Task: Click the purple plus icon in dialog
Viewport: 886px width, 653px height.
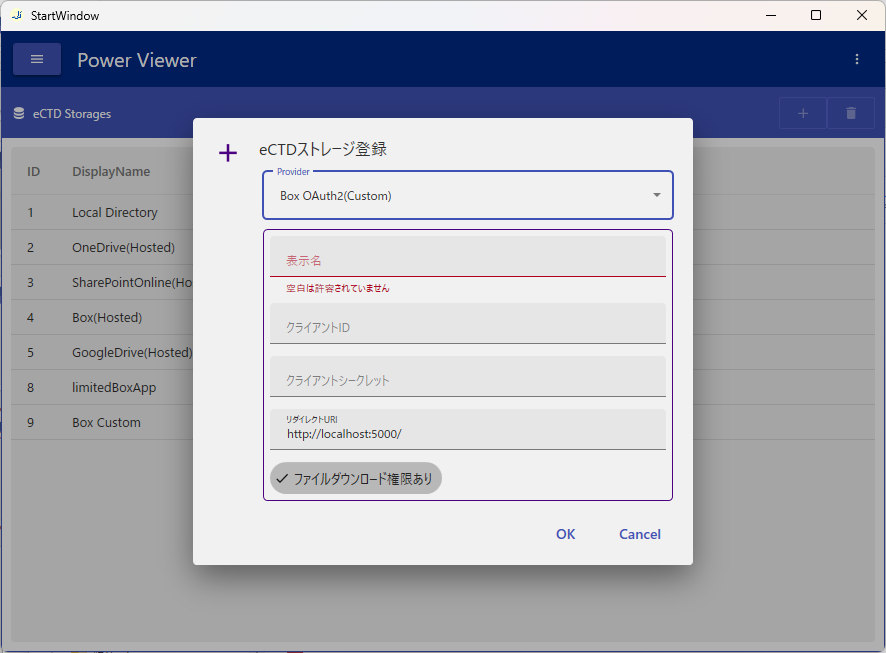Action: [228, 153]
